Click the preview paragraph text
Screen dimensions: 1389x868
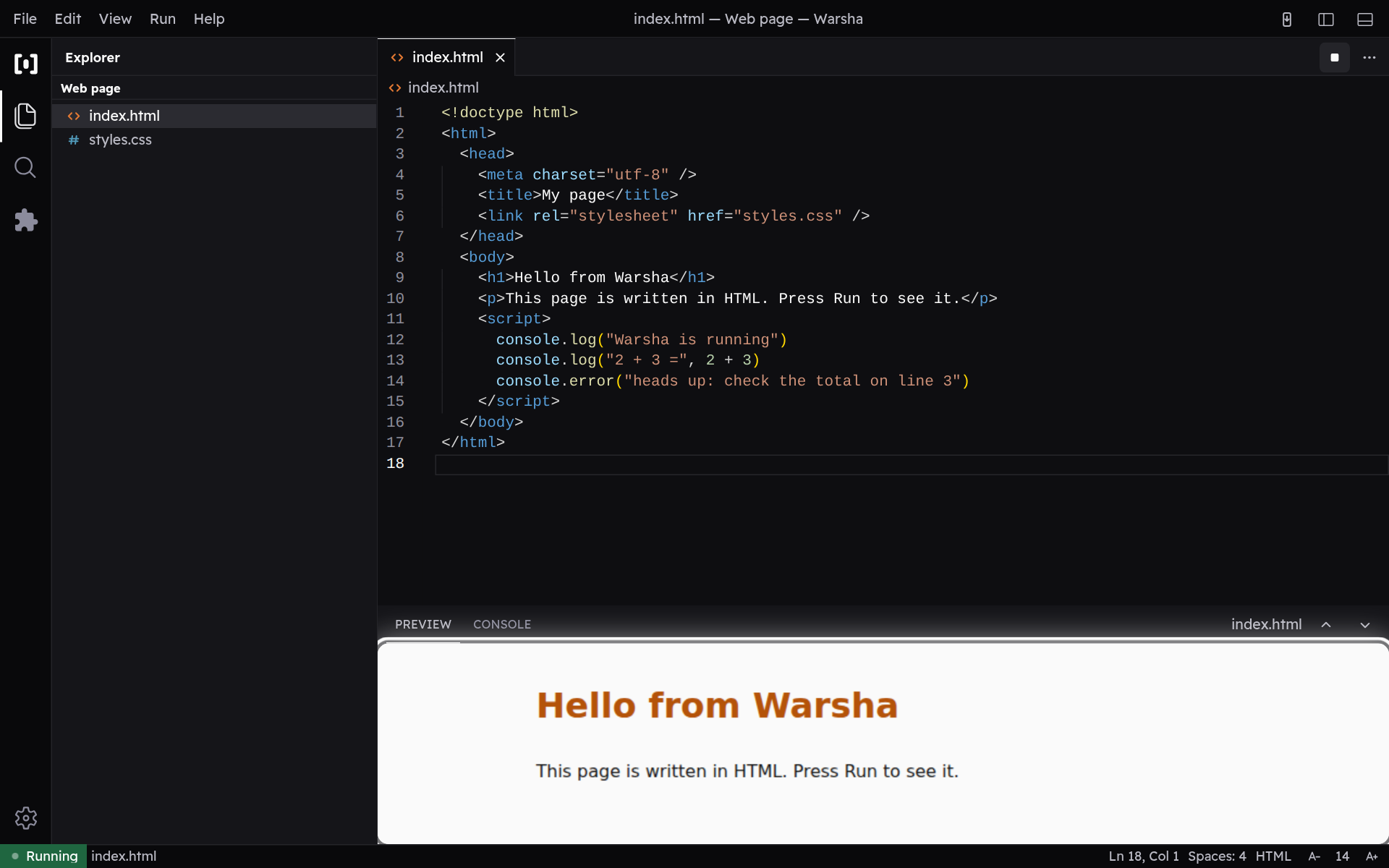pyautogui.click(x=747, y=771)
